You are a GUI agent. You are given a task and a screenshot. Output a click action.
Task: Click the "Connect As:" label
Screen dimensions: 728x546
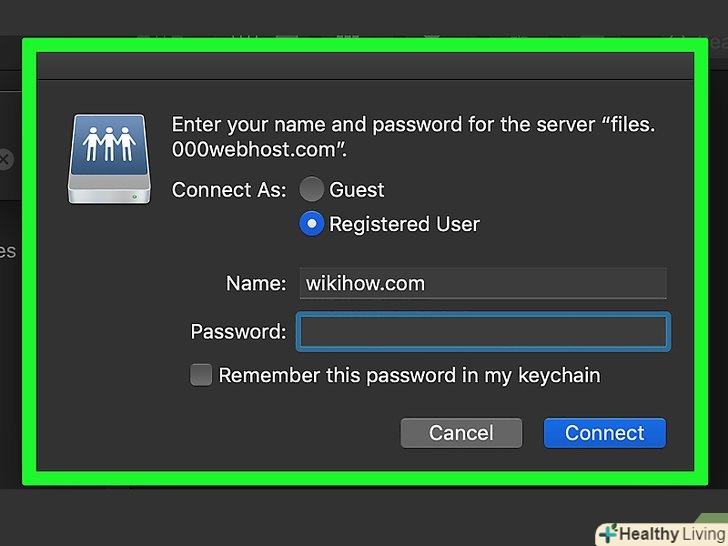(229, 189)
